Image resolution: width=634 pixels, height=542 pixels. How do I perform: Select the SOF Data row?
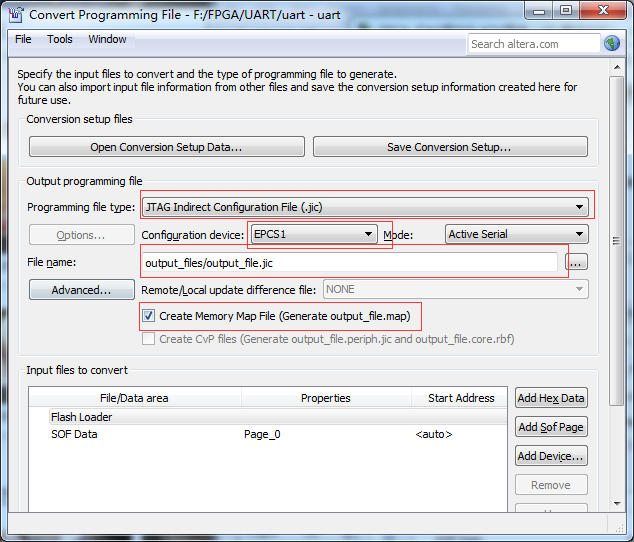(x=75, y=435)
